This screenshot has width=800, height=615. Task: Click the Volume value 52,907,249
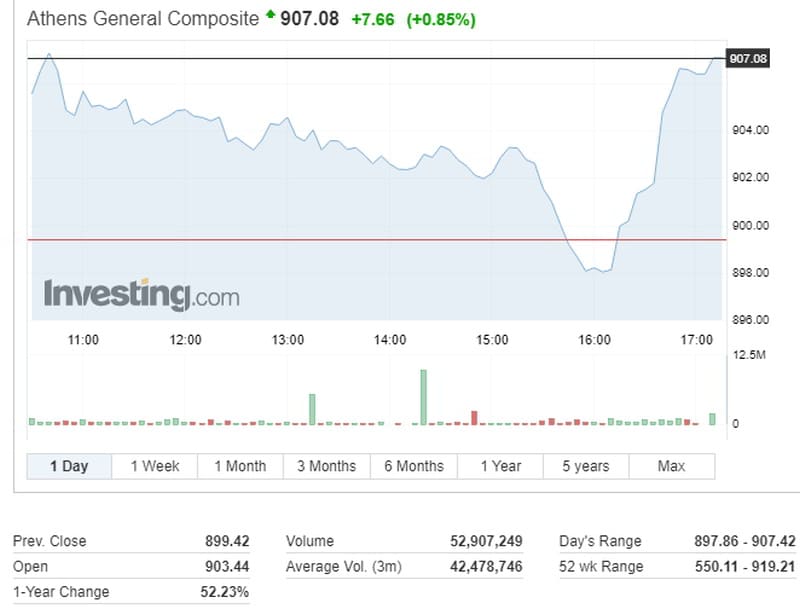point(486,541)
